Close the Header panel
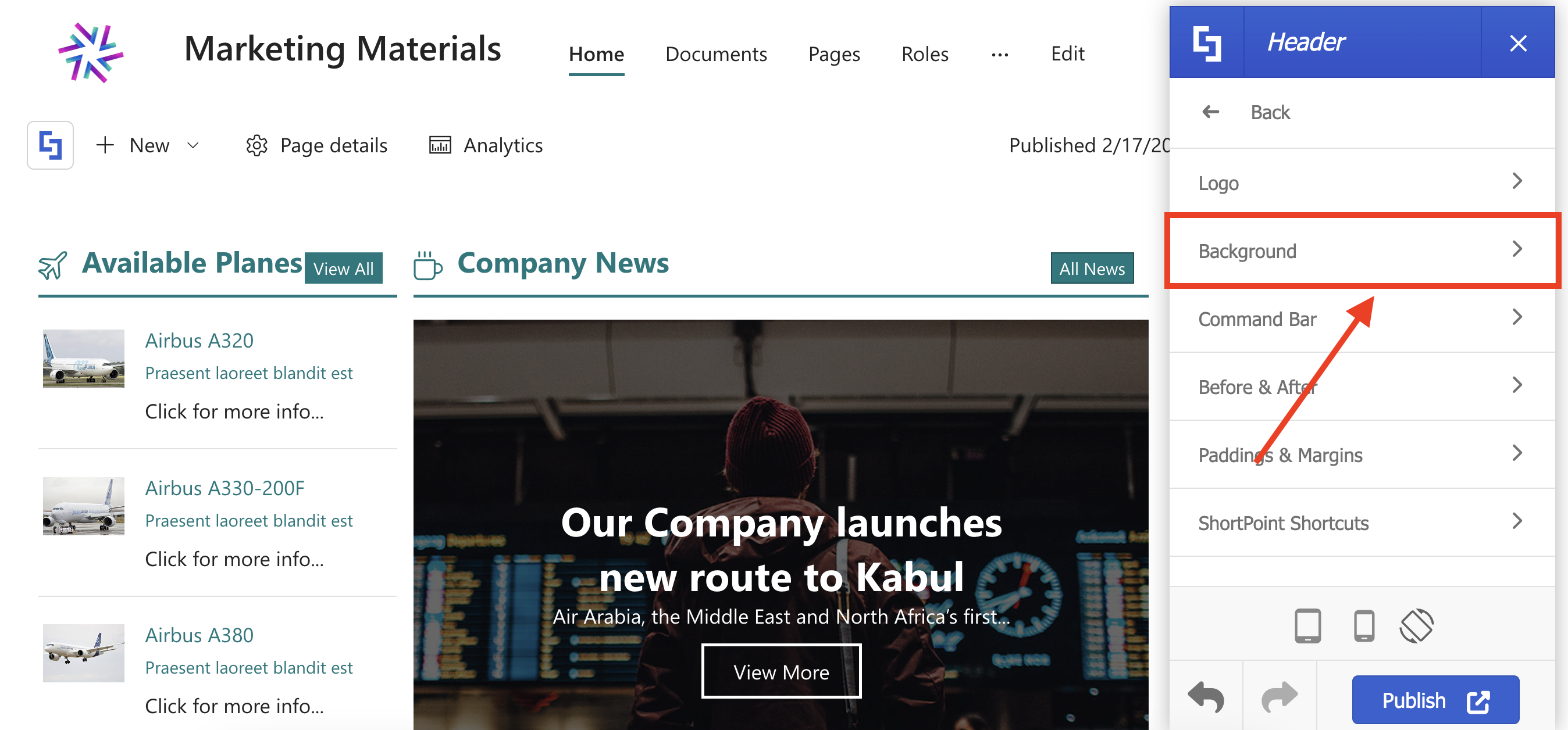Image resolution: width=1568 pixels, height=730 pixels. point(1518,42)
